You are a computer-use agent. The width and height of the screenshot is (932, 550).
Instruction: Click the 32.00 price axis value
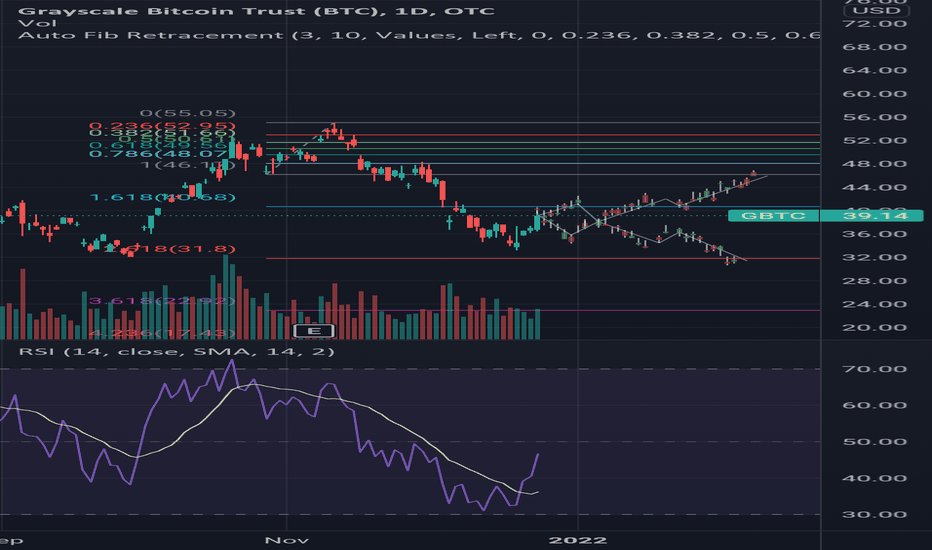875,257
